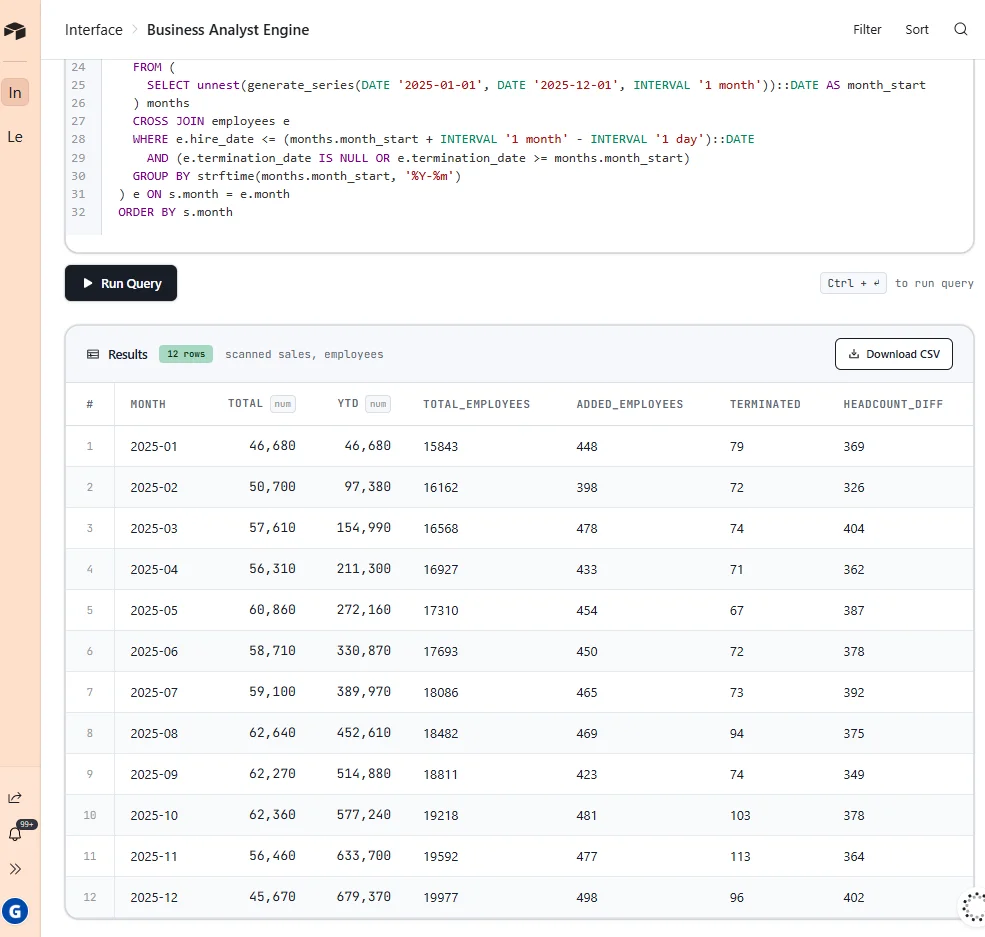
Task: Open the 'Le' sidebar item
Action: click(15, 137)
